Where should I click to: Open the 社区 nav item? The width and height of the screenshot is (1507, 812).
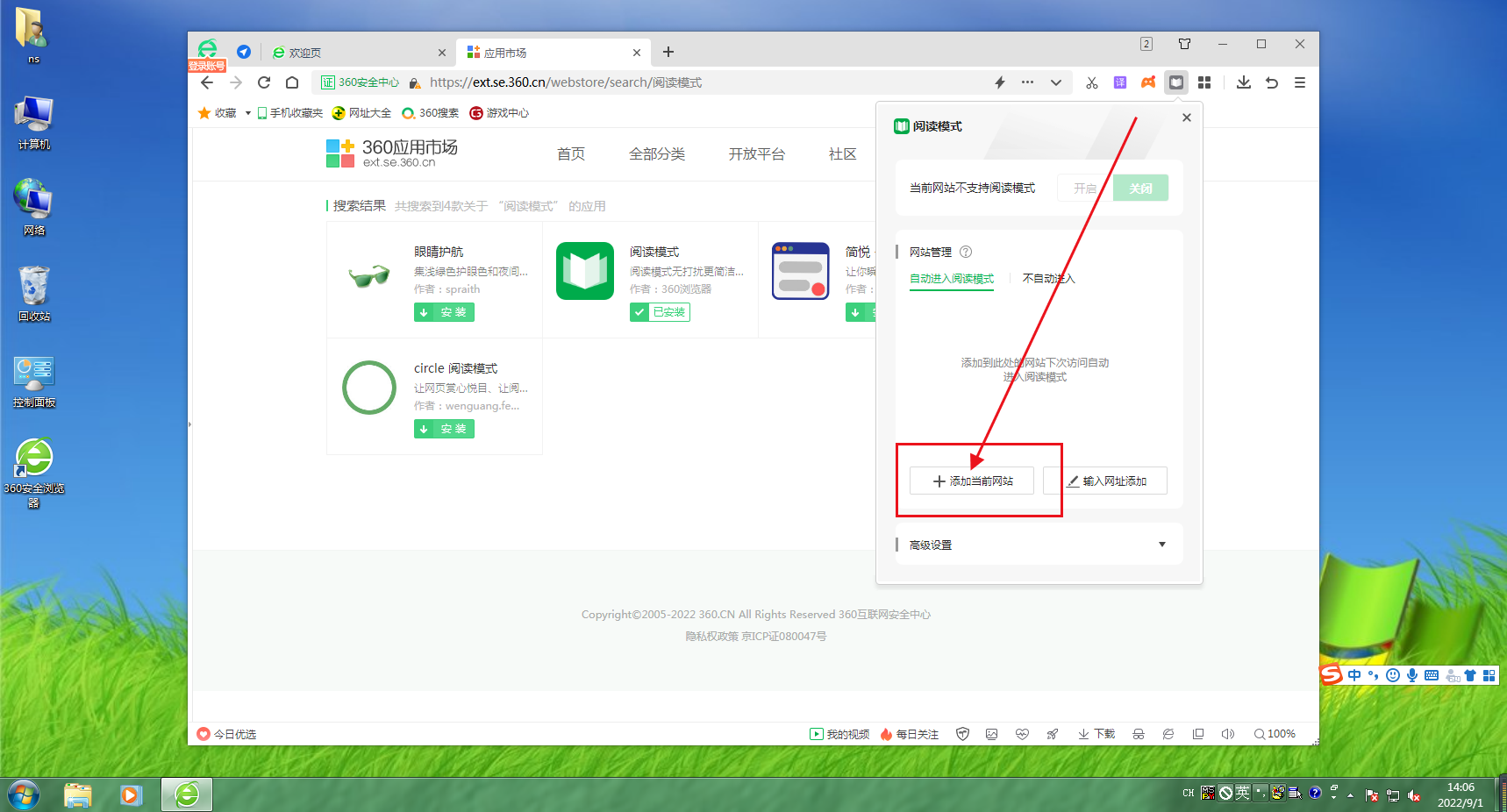(x=843, y=154)
